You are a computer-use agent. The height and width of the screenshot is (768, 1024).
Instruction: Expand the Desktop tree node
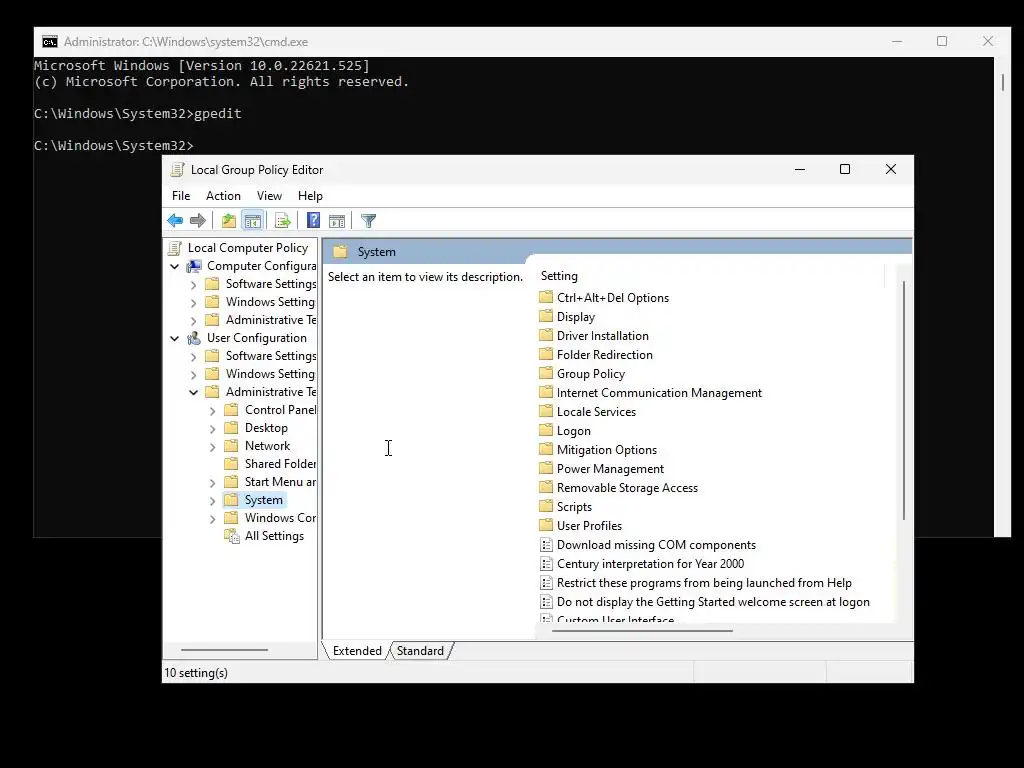click(212, 429)
